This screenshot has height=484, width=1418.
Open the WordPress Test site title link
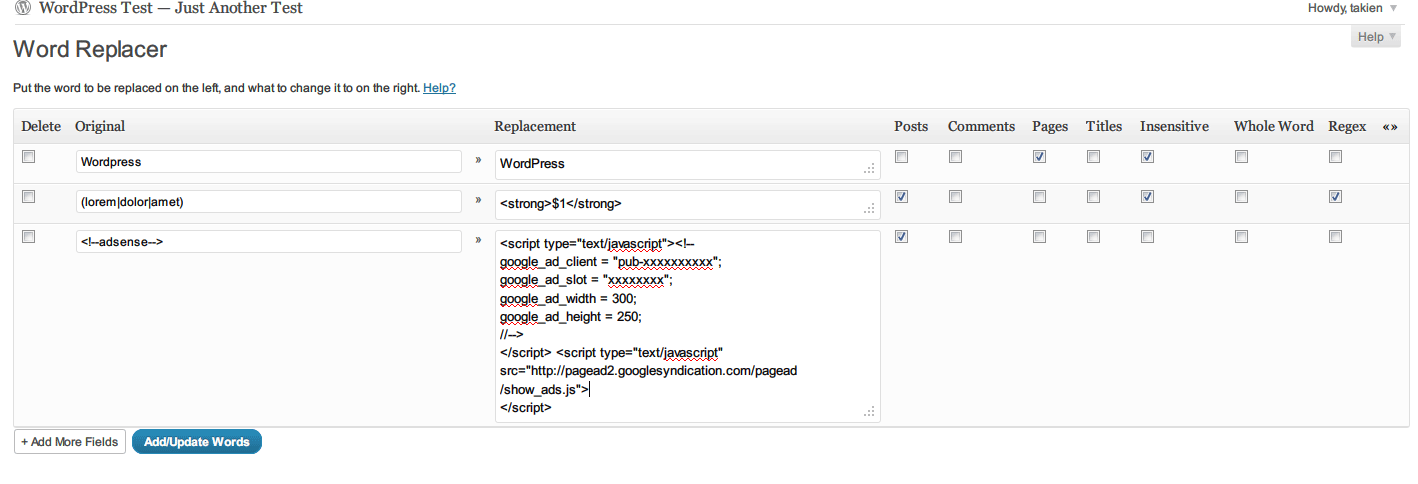coord(170,9)
